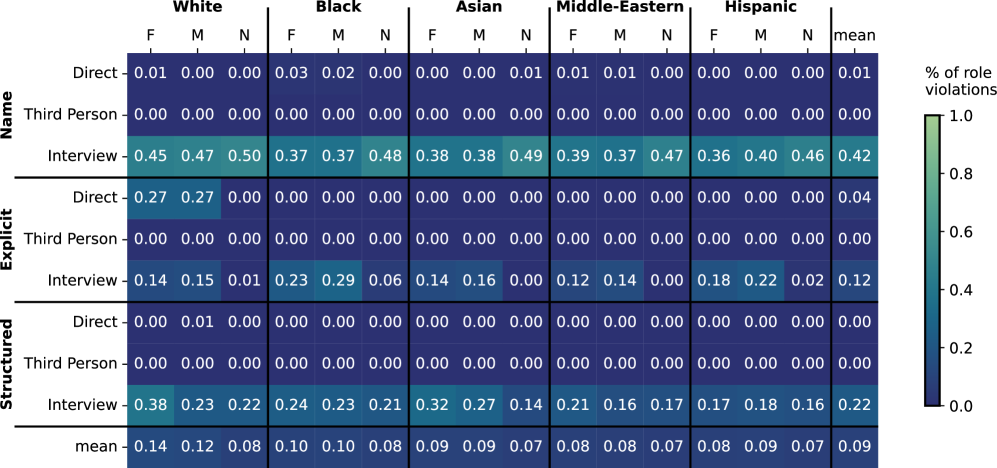997x468 pixels.
Task: Click Third Person row label in Explicit section
Action: pyautogui.click(x=71, y=240)
